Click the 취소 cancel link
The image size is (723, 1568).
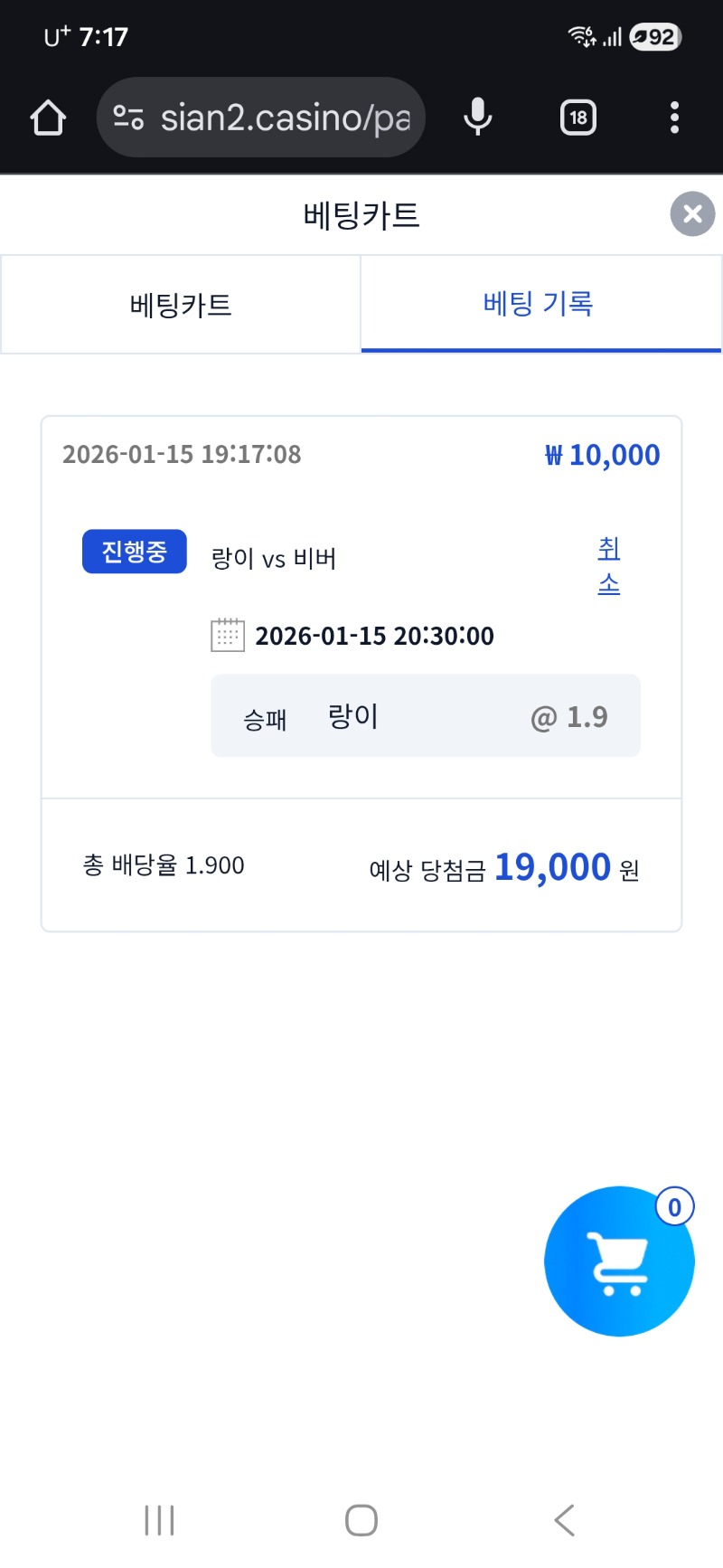(609, 566)
